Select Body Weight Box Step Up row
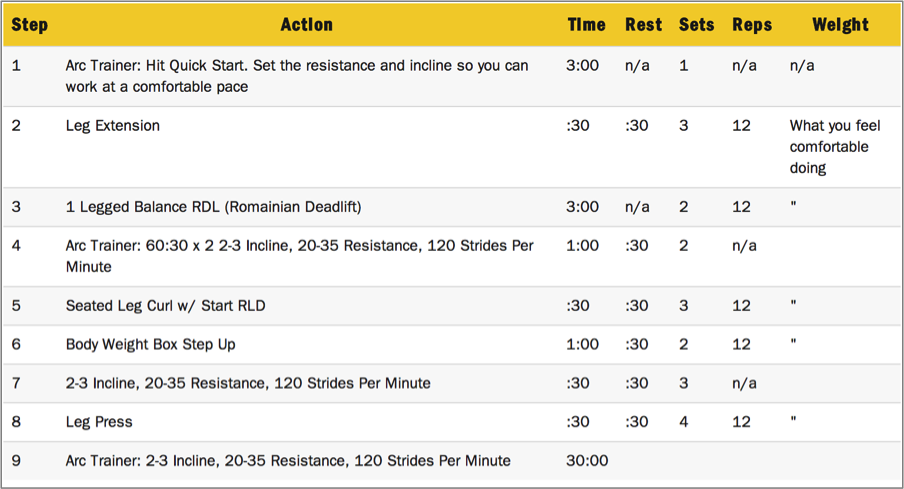This screenshot has height=489, width=904. (x=452, y=344)
